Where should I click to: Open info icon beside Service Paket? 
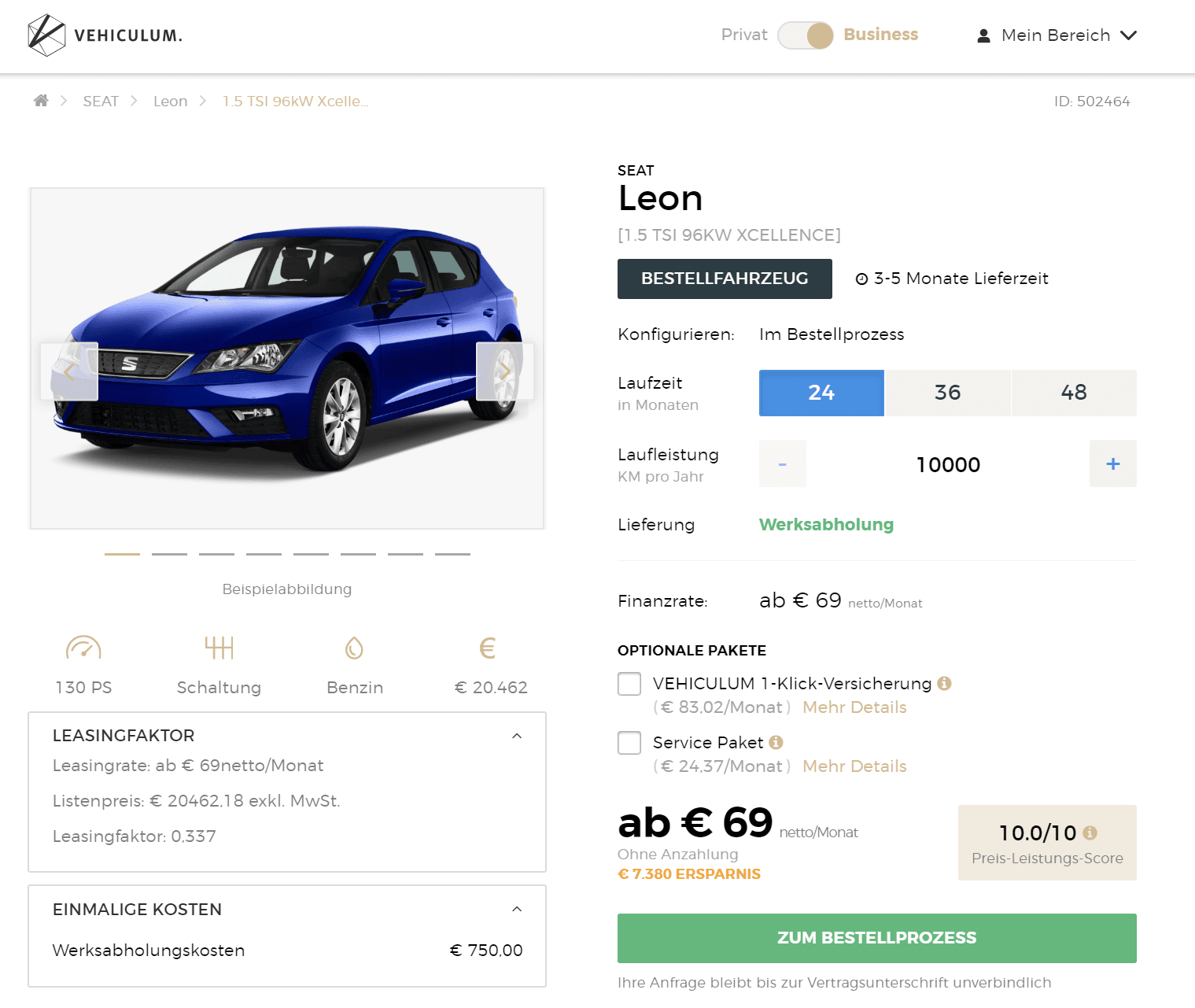click(776, 742)
